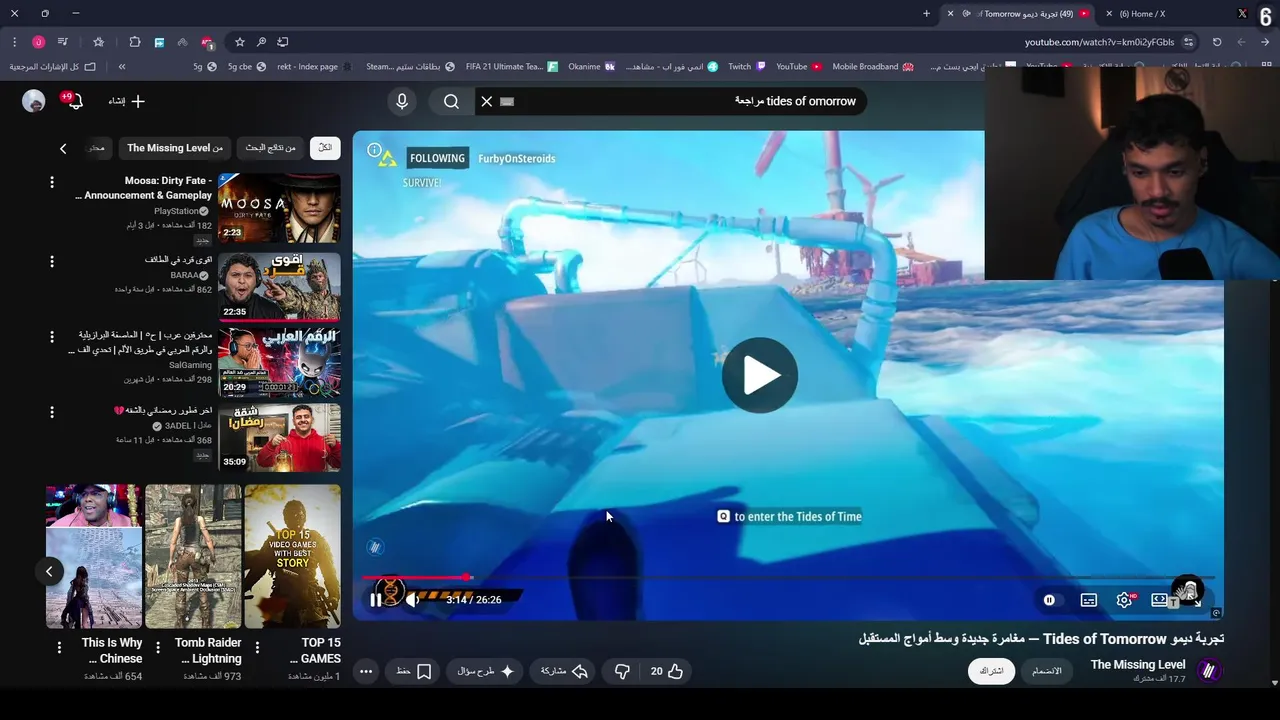1280x720 pixels.
Task: Click the طرح سؤال ask button
Action: point(486,671)
